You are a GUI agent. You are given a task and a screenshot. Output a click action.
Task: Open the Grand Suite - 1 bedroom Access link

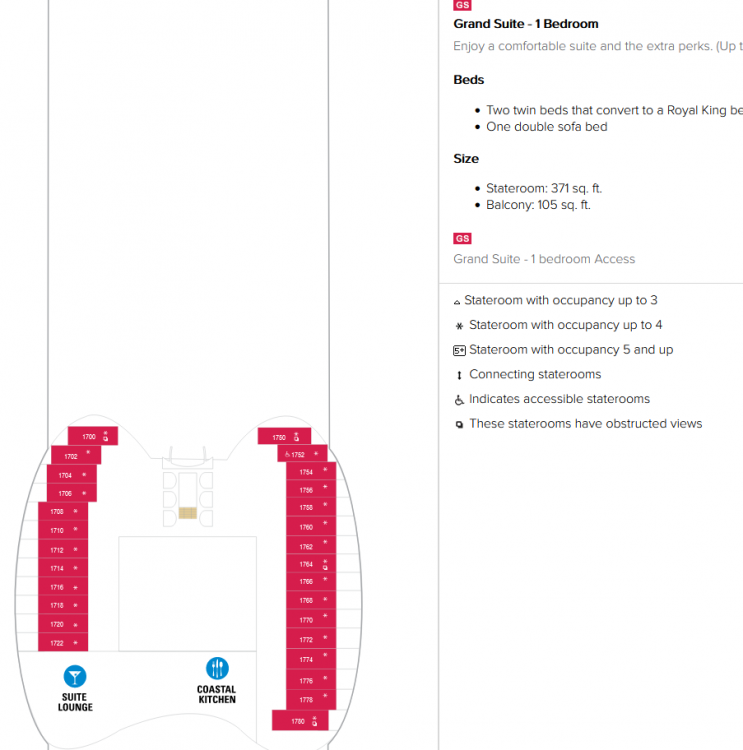544,259
